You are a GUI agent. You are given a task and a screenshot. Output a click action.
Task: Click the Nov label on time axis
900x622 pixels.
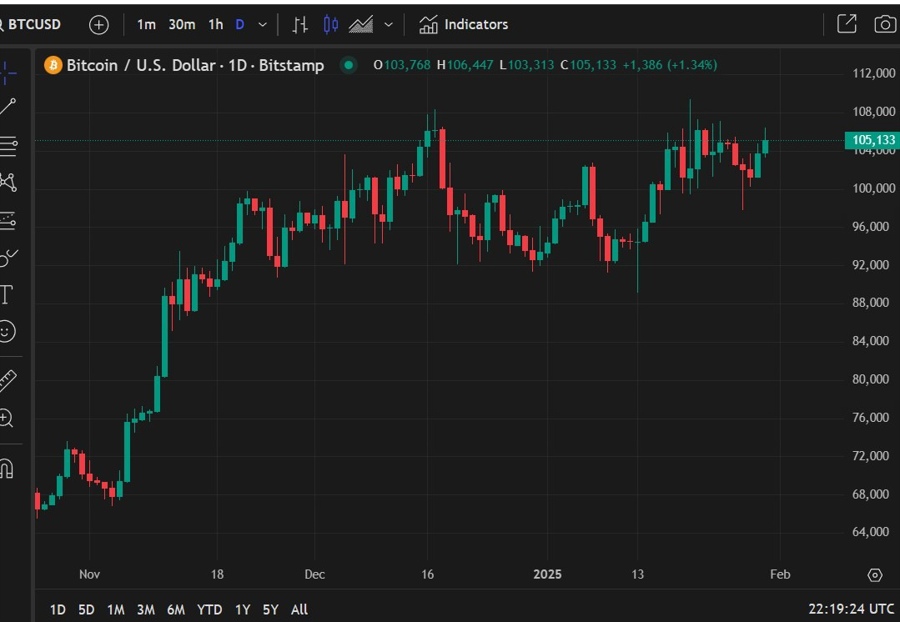[x=90, y=574]
